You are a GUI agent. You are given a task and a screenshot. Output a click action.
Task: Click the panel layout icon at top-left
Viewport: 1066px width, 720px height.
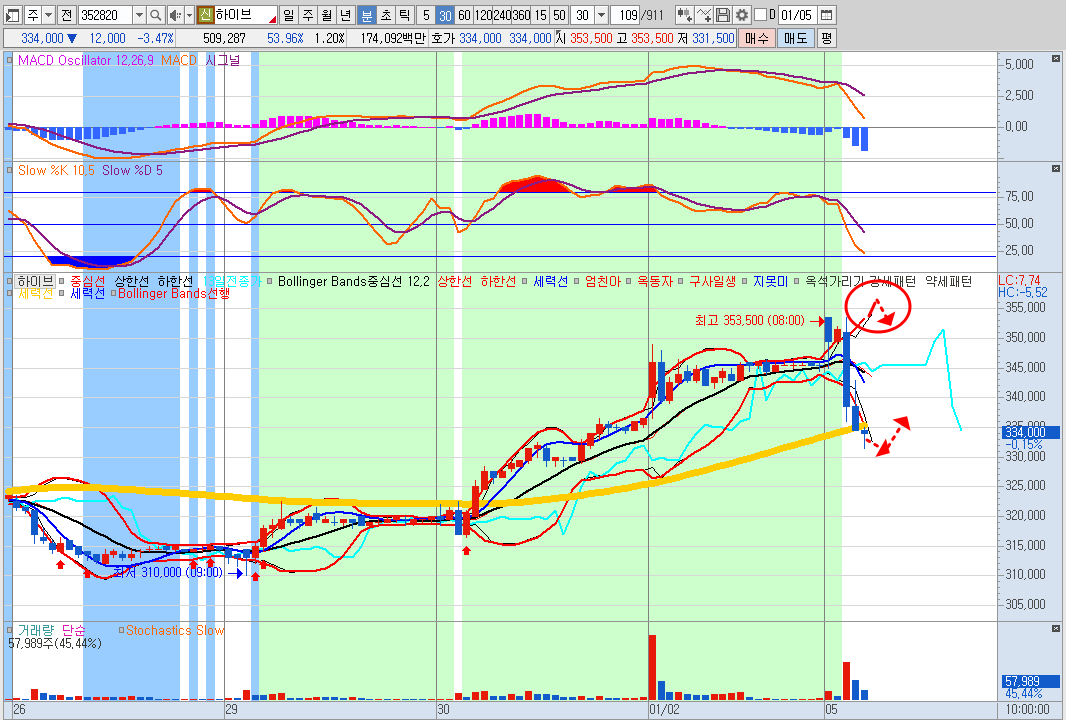click(x=13, y=15)
